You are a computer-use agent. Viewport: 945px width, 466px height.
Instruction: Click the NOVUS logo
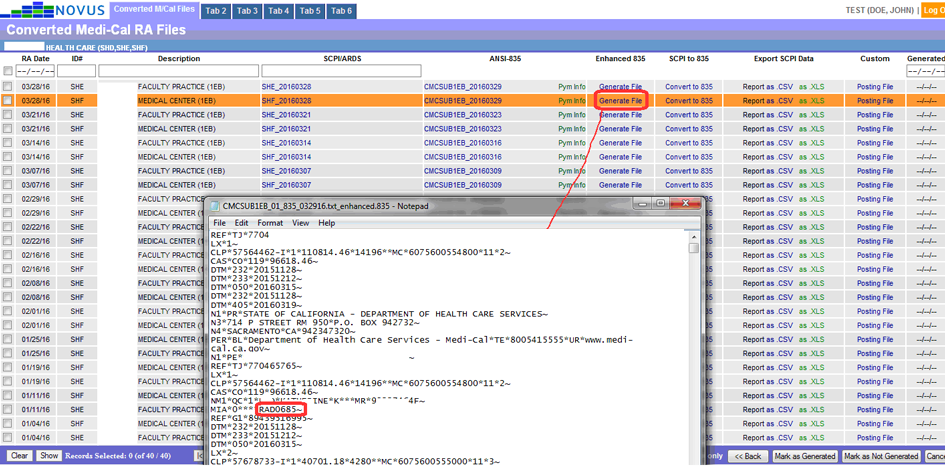[x=54, y=10]
